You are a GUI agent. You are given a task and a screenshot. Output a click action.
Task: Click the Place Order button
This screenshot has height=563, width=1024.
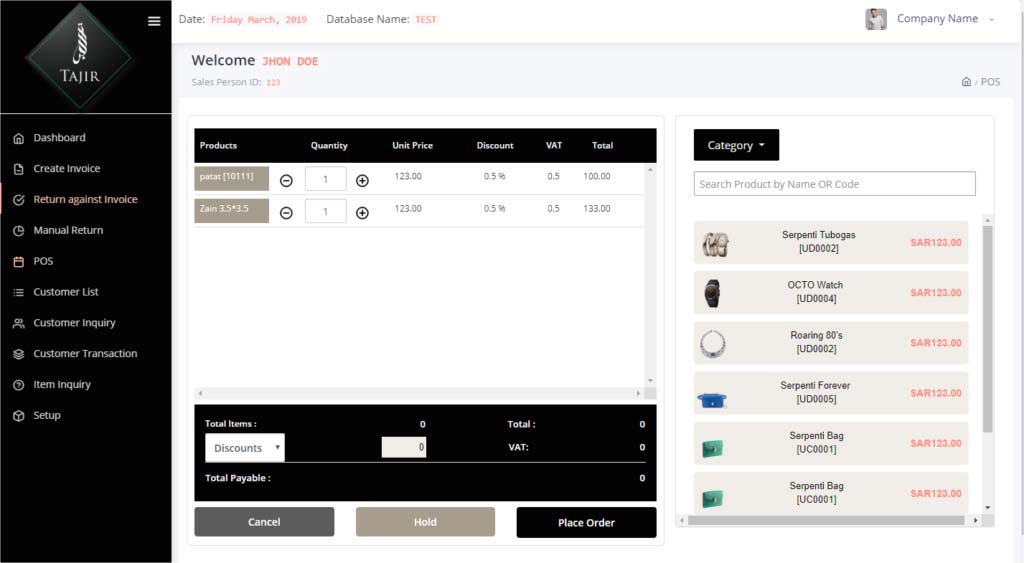point(586,523)
